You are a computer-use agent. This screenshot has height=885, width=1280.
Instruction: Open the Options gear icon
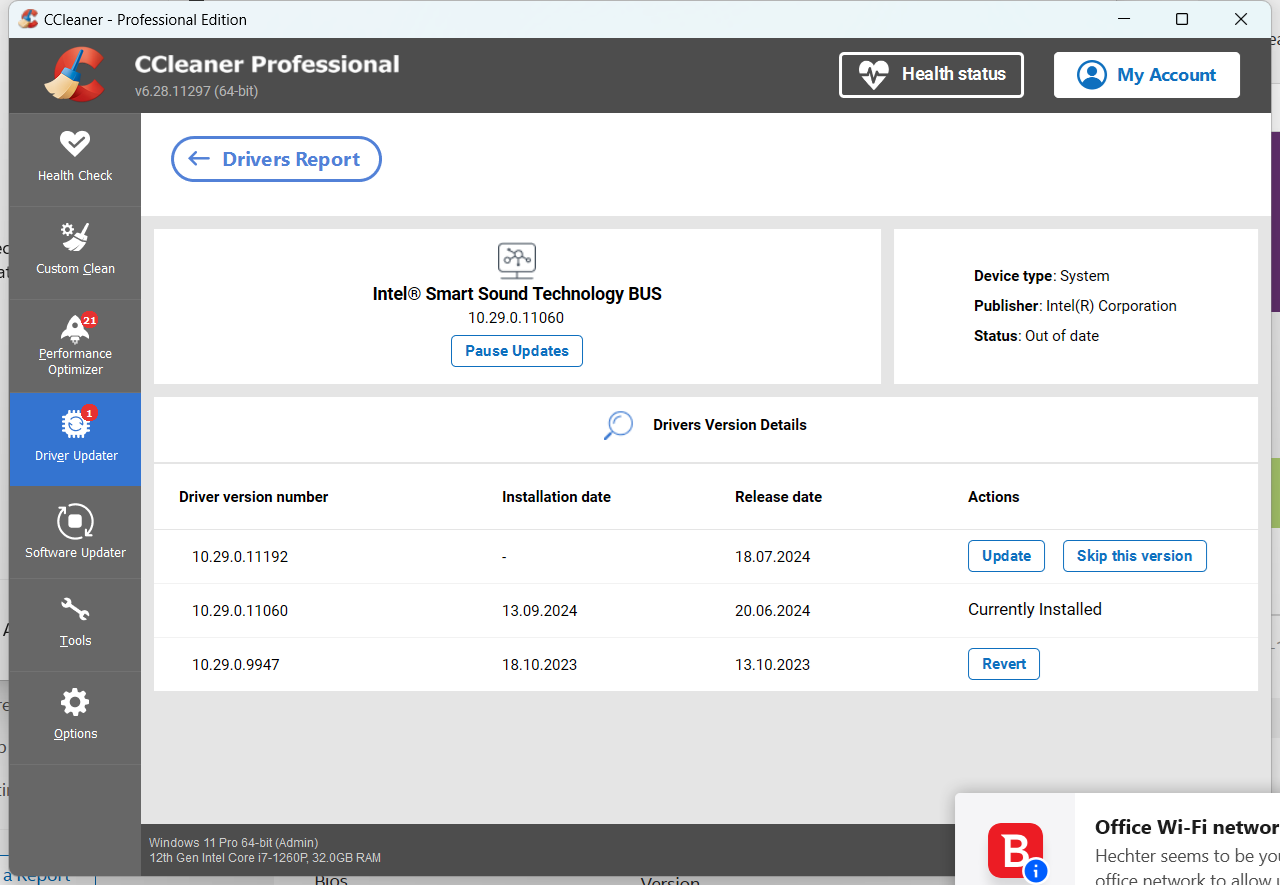tap(75, 702)
